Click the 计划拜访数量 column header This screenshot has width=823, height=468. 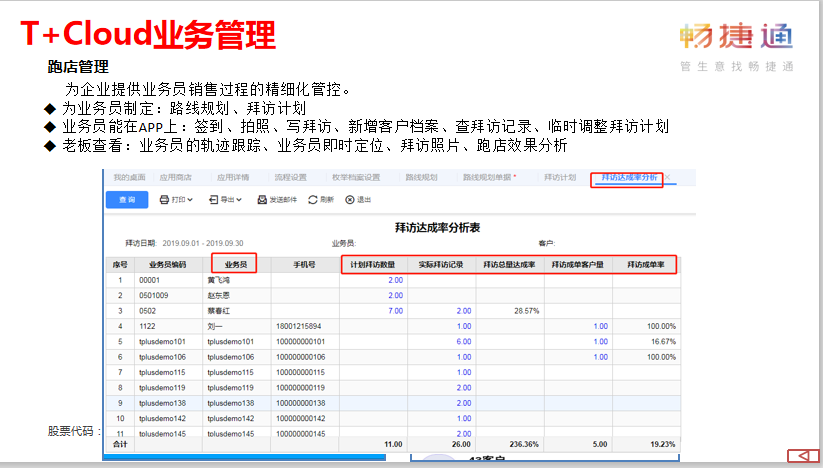pos(373,265)
